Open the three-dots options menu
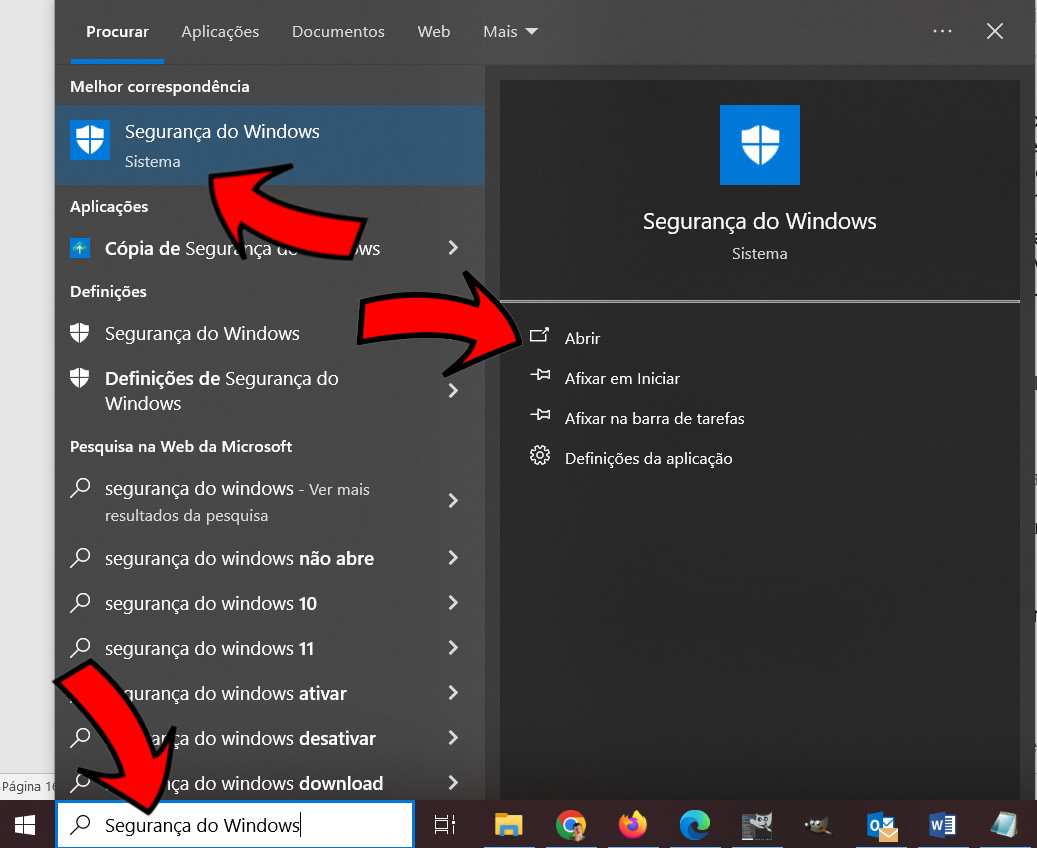 coord(942,31)
